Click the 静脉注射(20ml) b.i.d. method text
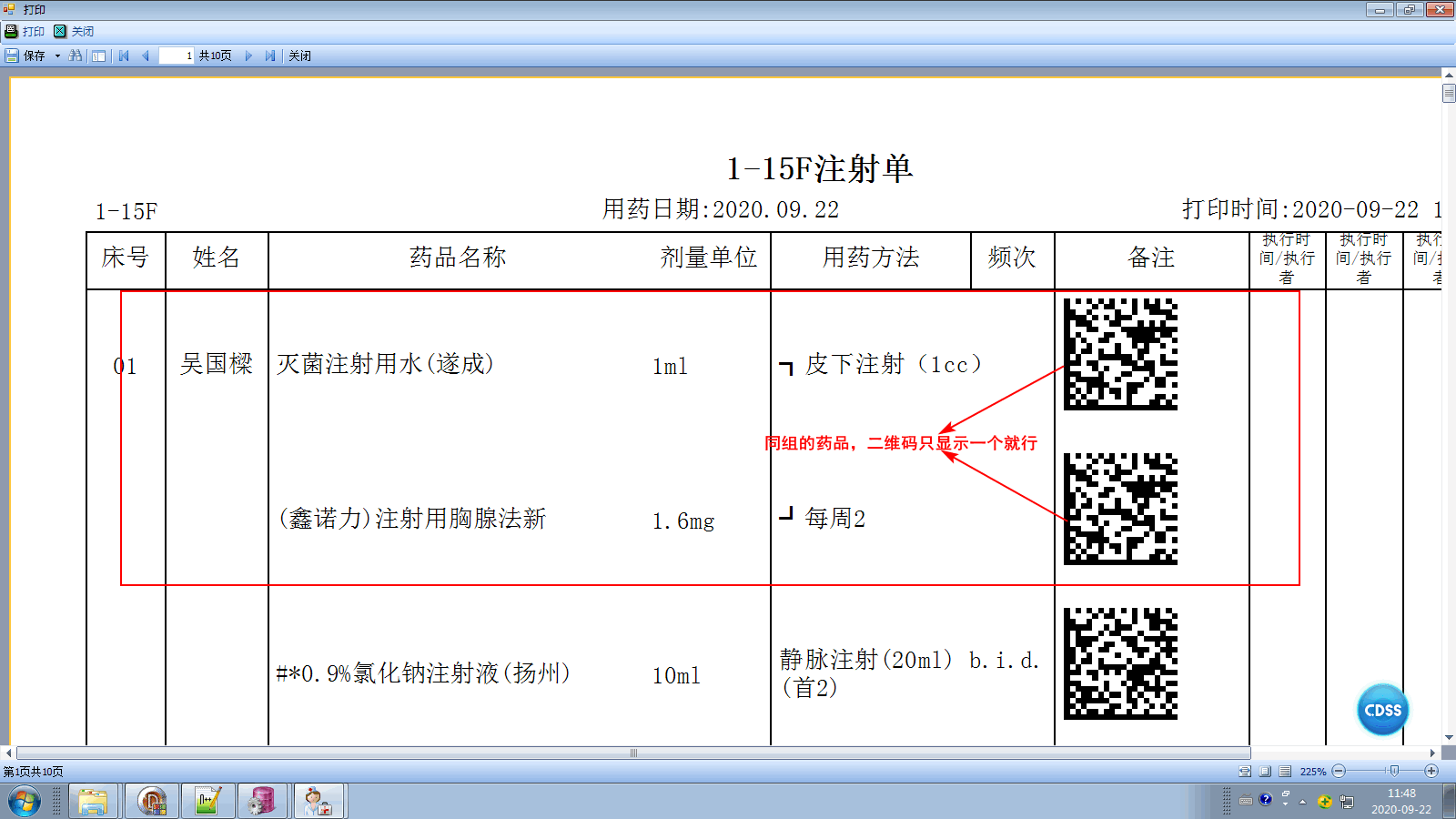 (x=909, y=660)
